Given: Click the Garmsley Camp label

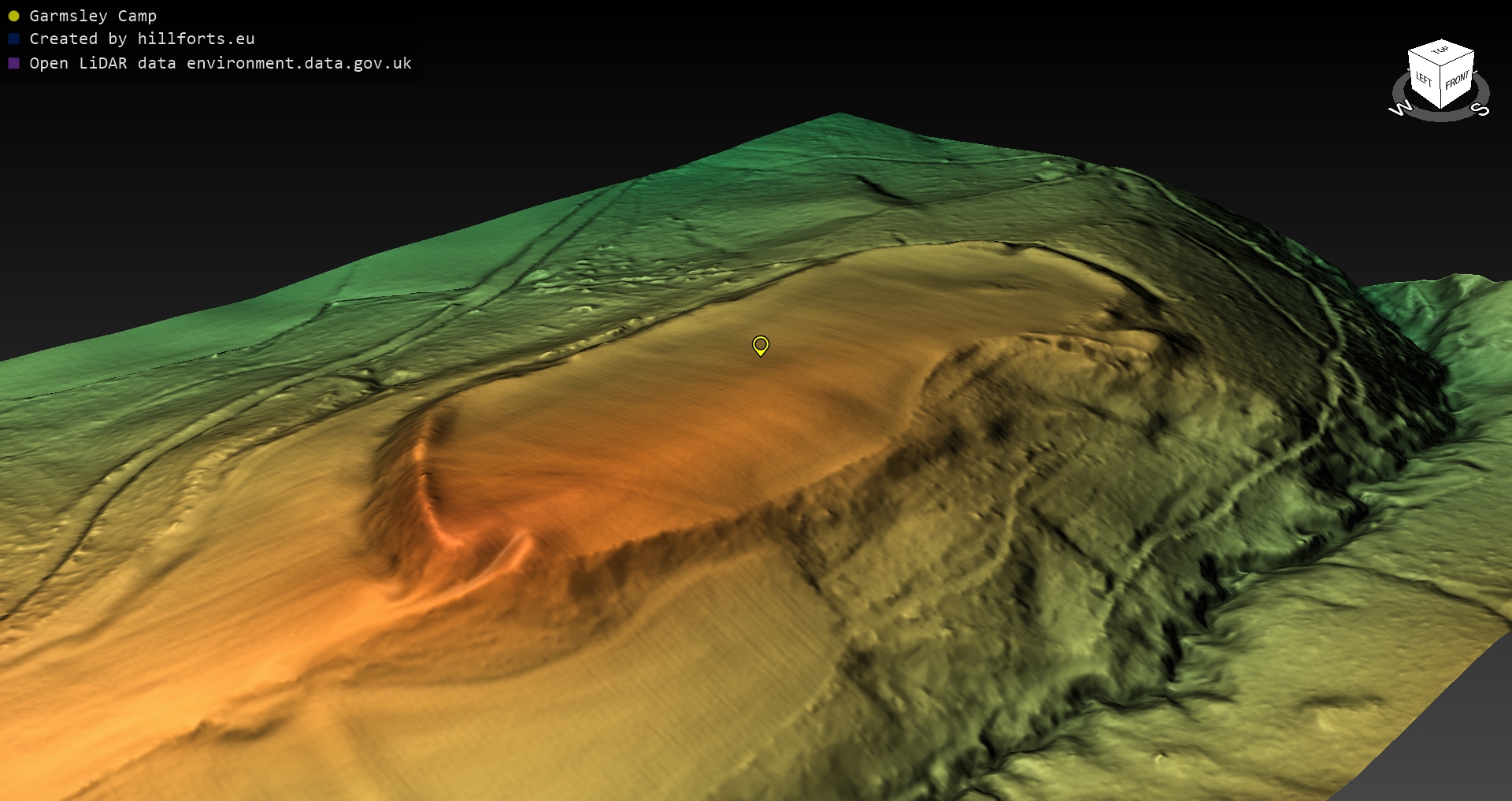Looking at the screenshot, I should click(x=93, y=16).
